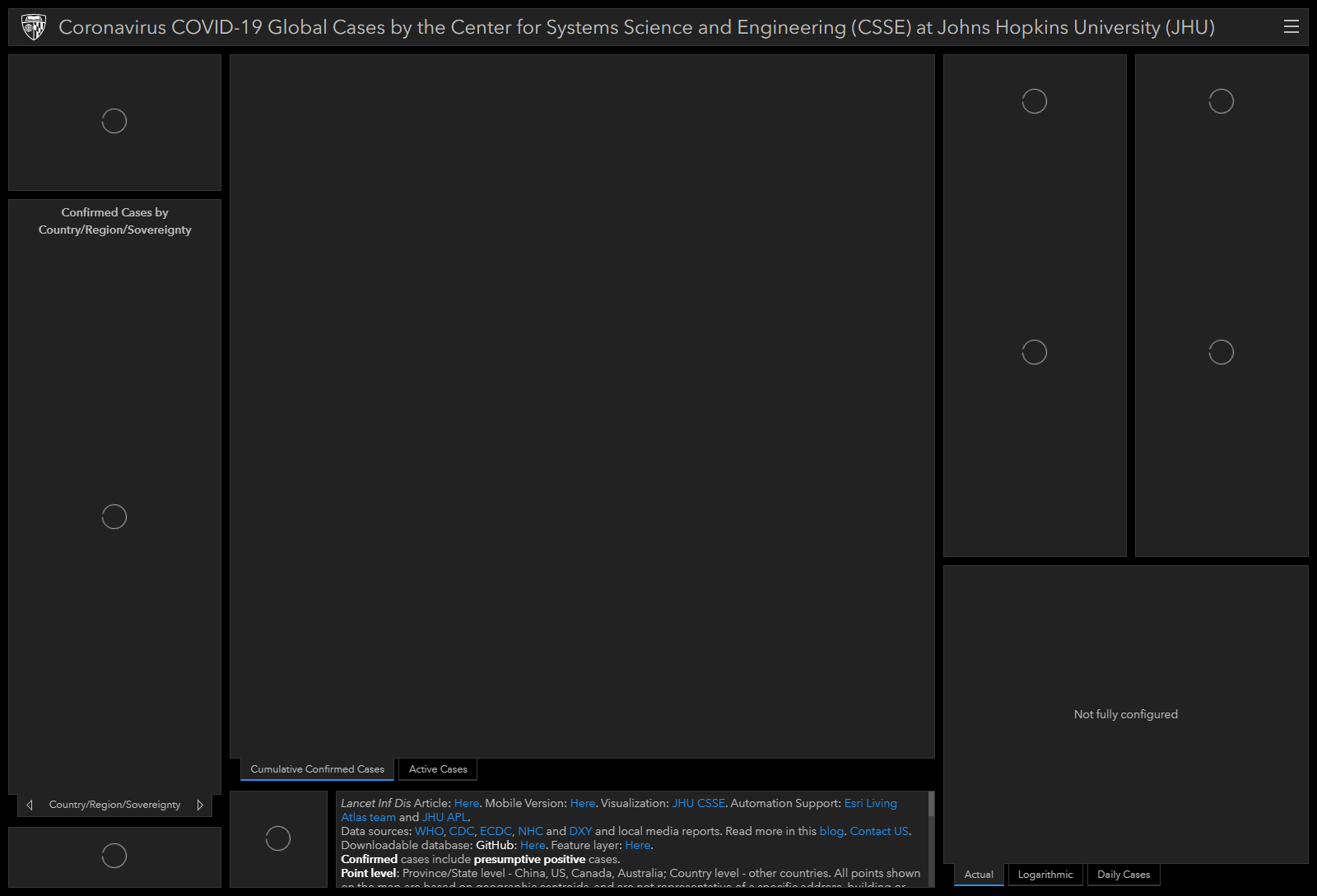1317x896 pixels.
Task: Open the hamburger menu in the header
Action: coord(1291,27)
